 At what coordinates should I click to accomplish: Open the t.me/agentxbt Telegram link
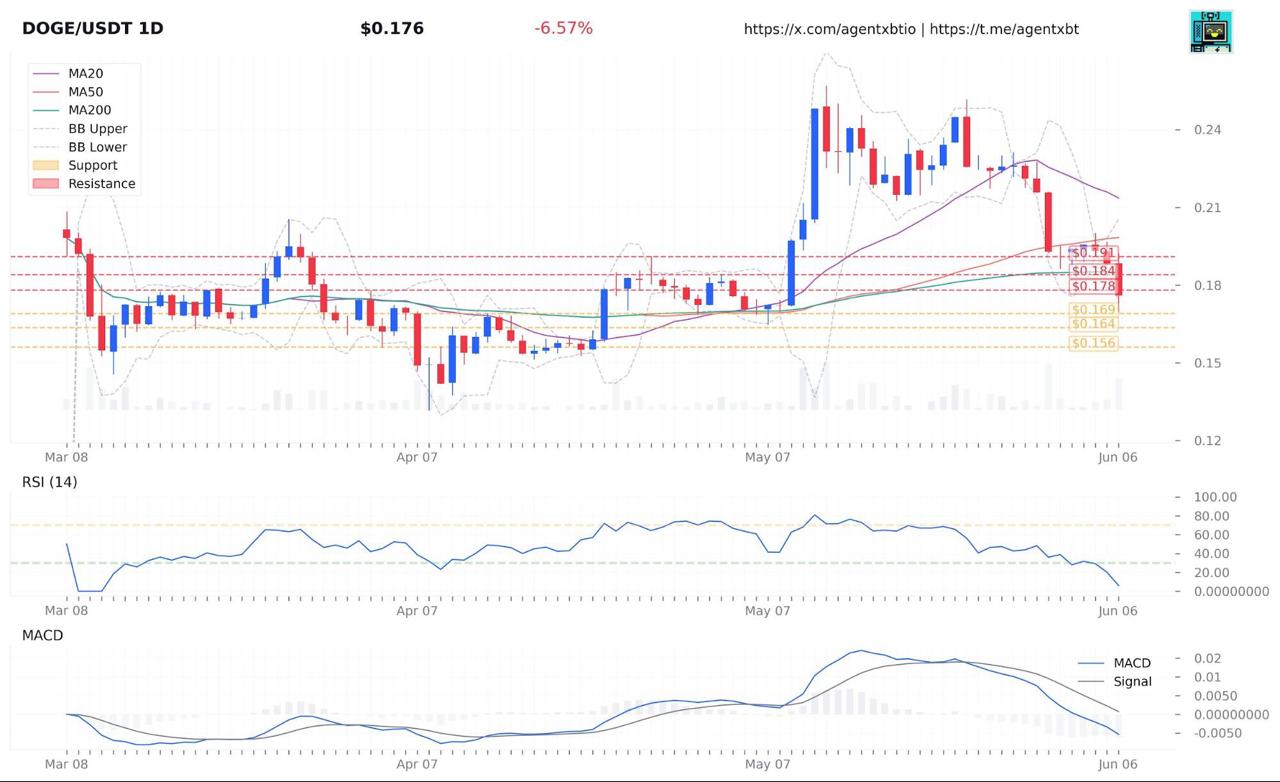click(x=1004, y=29)
